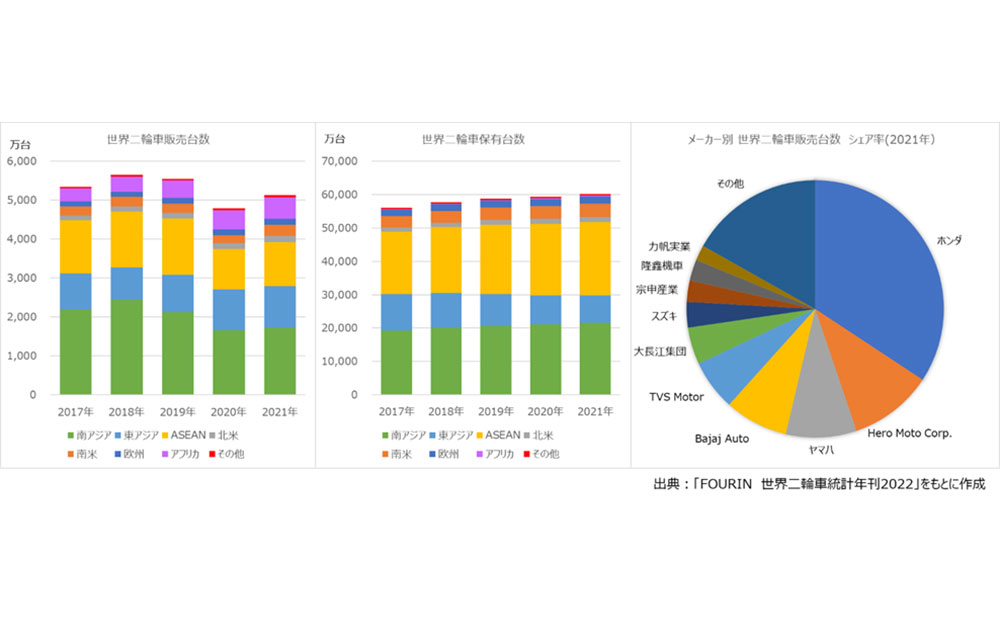Select the orange 南米 swatch in sales chart legend

(x=68, y=453)
